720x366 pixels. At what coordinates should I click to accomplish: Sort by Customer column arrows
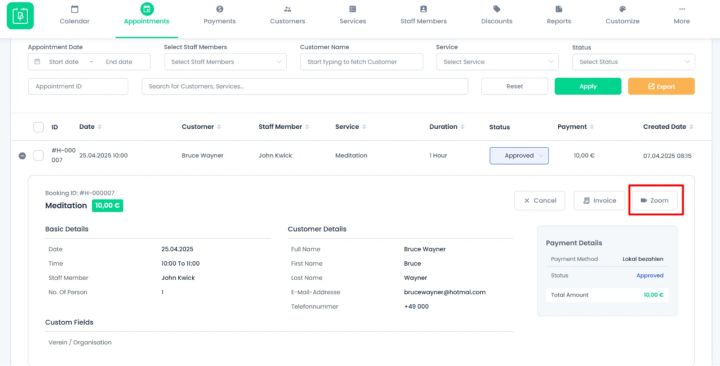(x=219, y=127)
